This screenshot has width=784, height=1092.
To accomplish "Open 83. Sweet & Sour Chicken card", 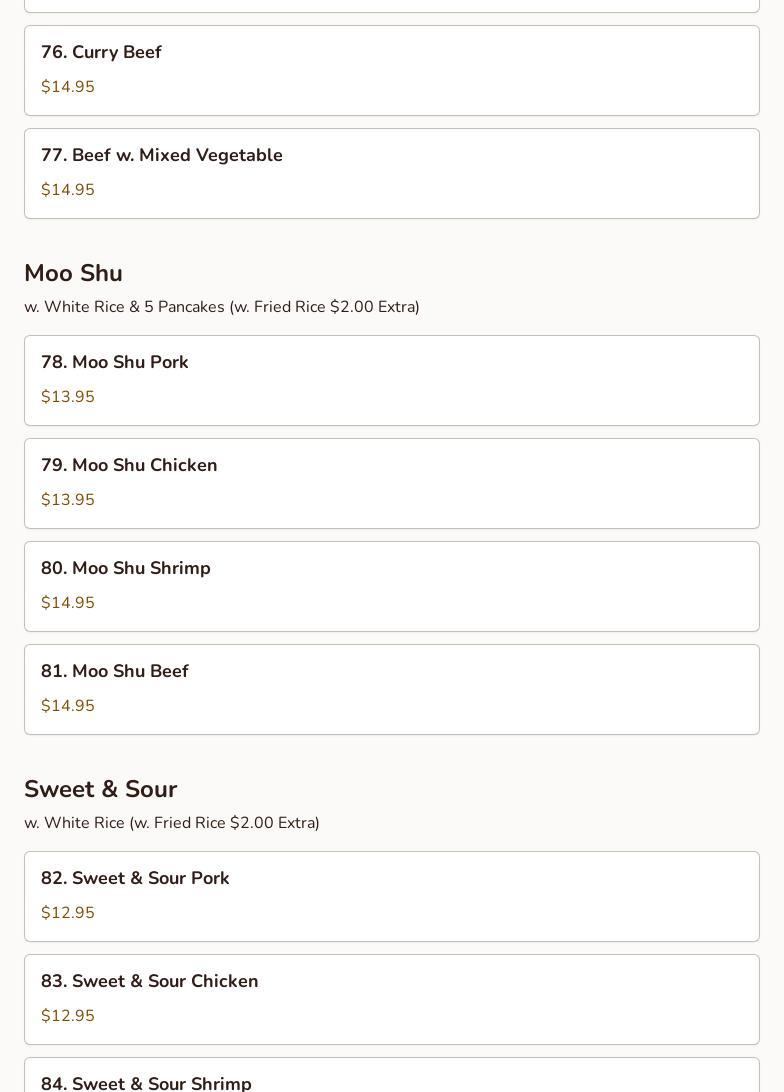I will pos(391,999).
